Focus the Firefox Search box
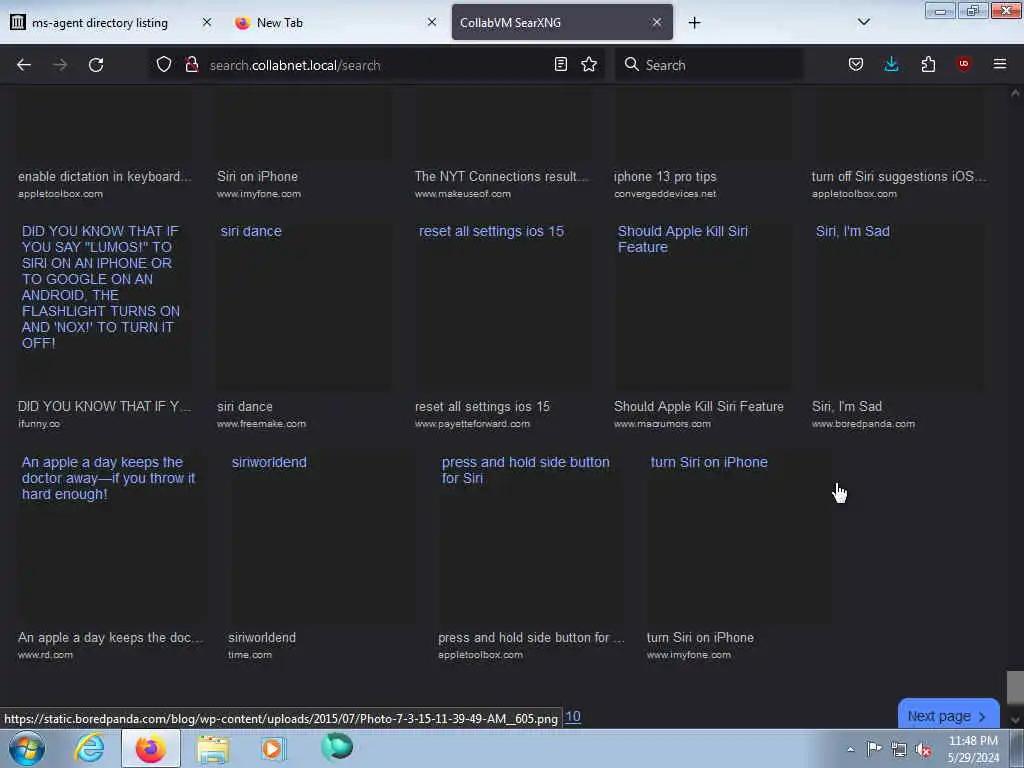1024x768 pixels. (709, 65)
